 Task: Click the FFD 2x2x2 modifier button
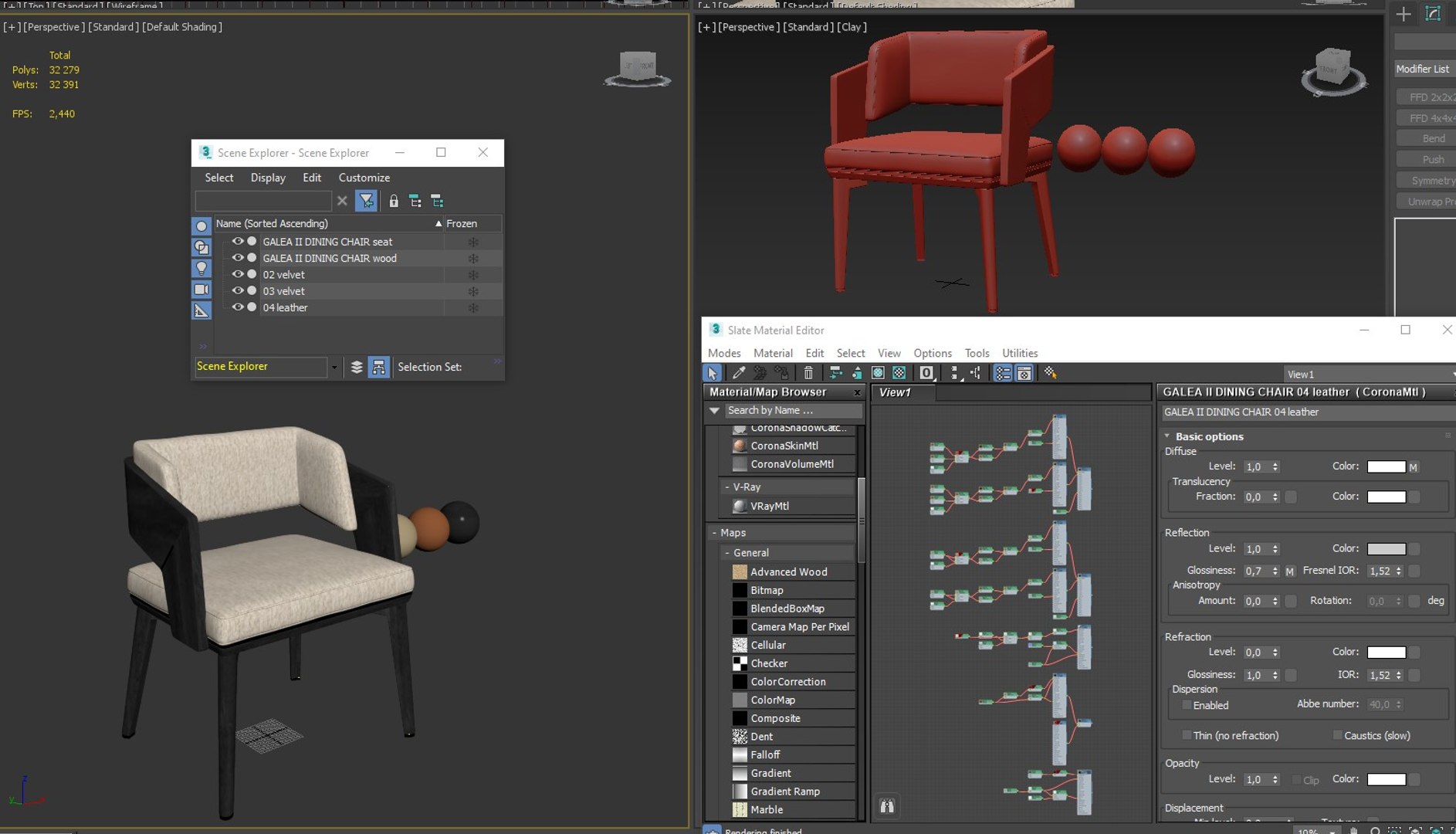click(x=1427, y=97)
